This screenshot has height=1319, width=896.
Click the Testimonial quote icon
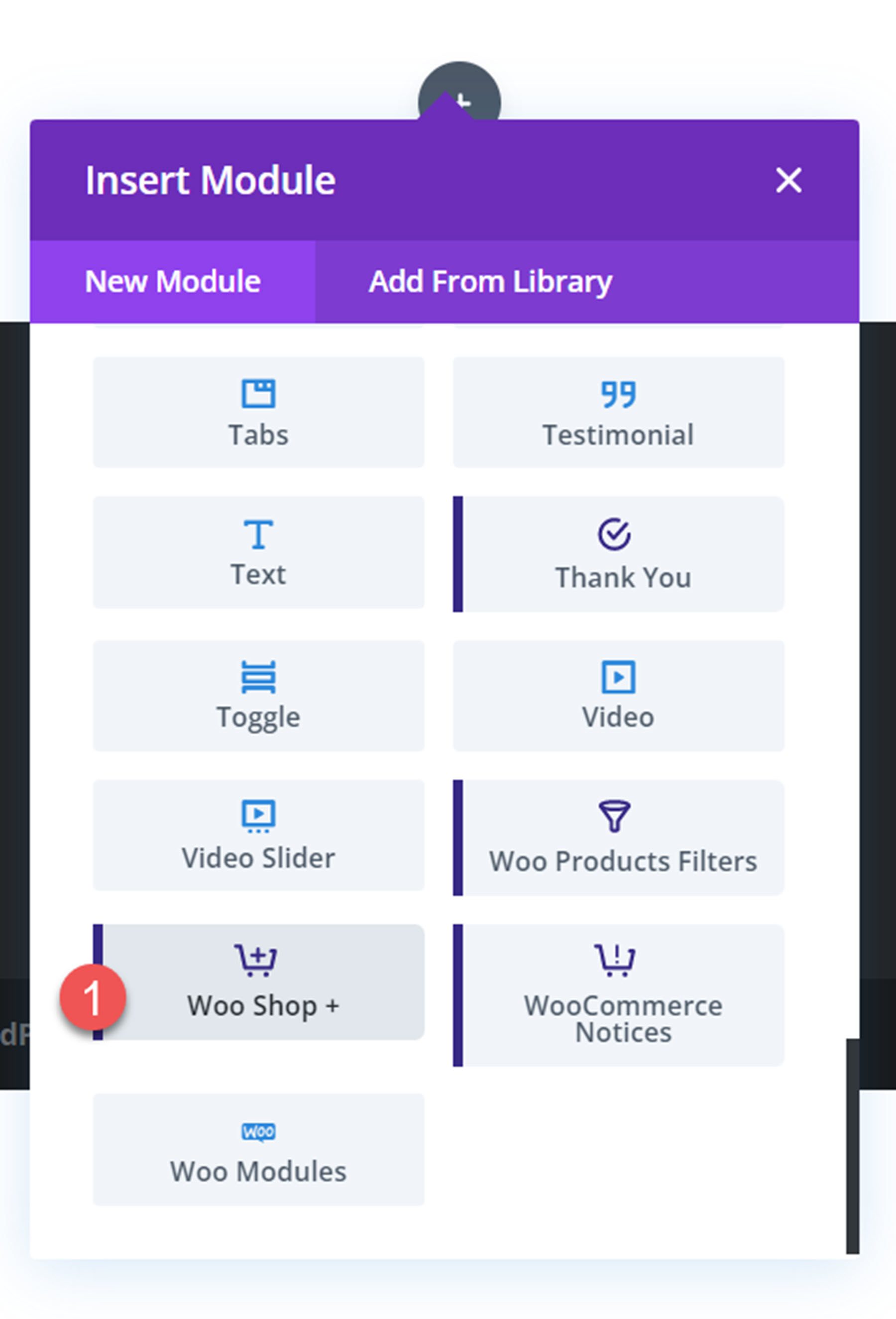click(x=619, y=394)
